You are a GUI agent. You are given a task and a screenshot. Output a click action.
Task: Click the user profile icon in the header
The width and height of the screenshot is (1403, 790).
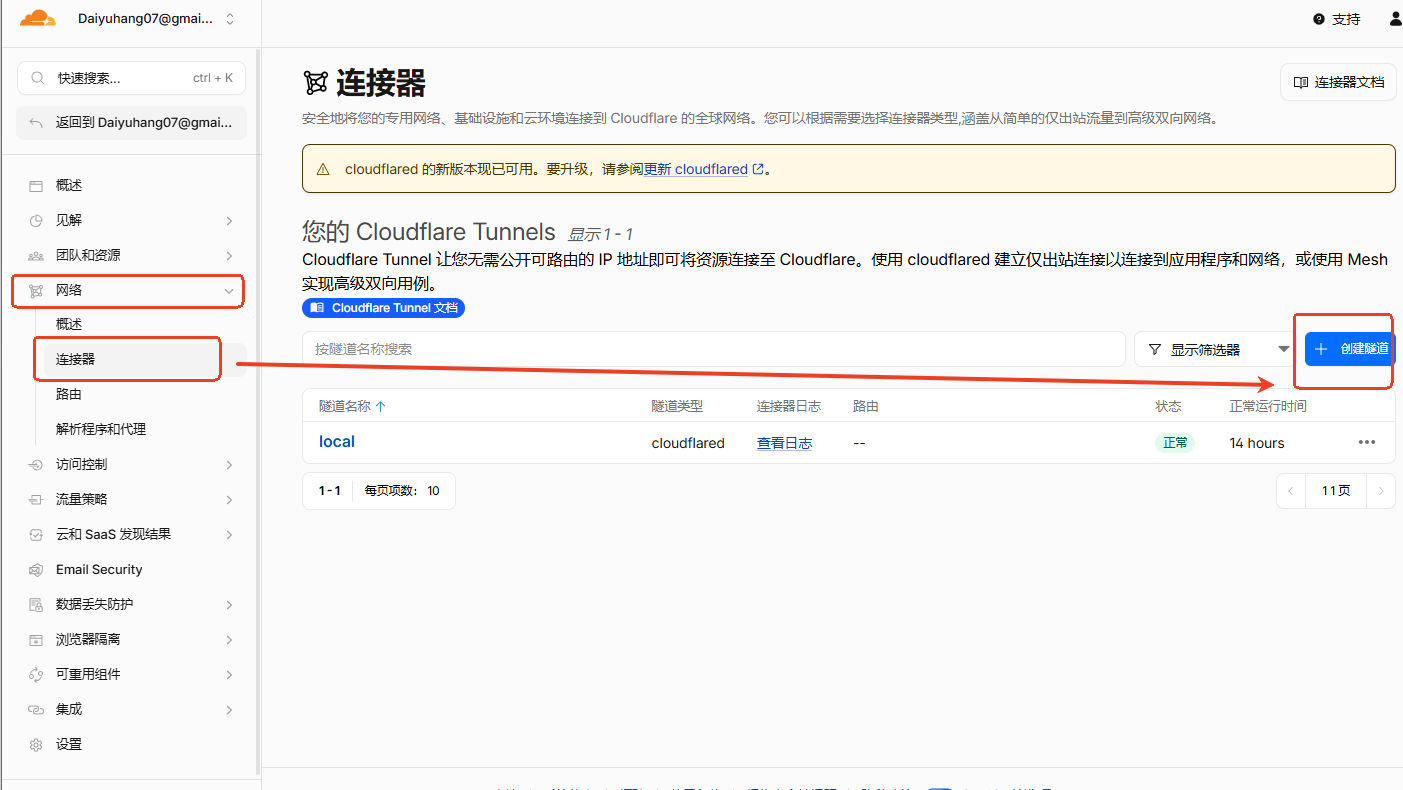click(1396, 19)
